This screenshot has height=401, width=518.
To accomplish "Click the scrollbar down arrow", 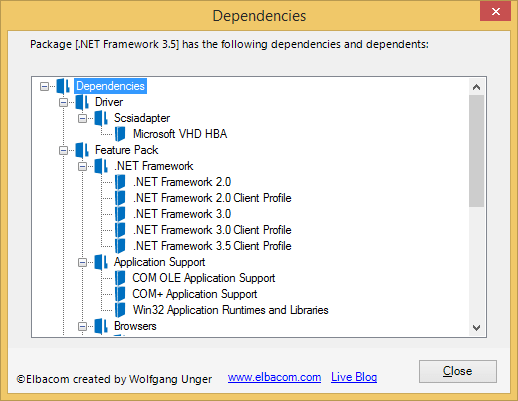I will [476, 328].
